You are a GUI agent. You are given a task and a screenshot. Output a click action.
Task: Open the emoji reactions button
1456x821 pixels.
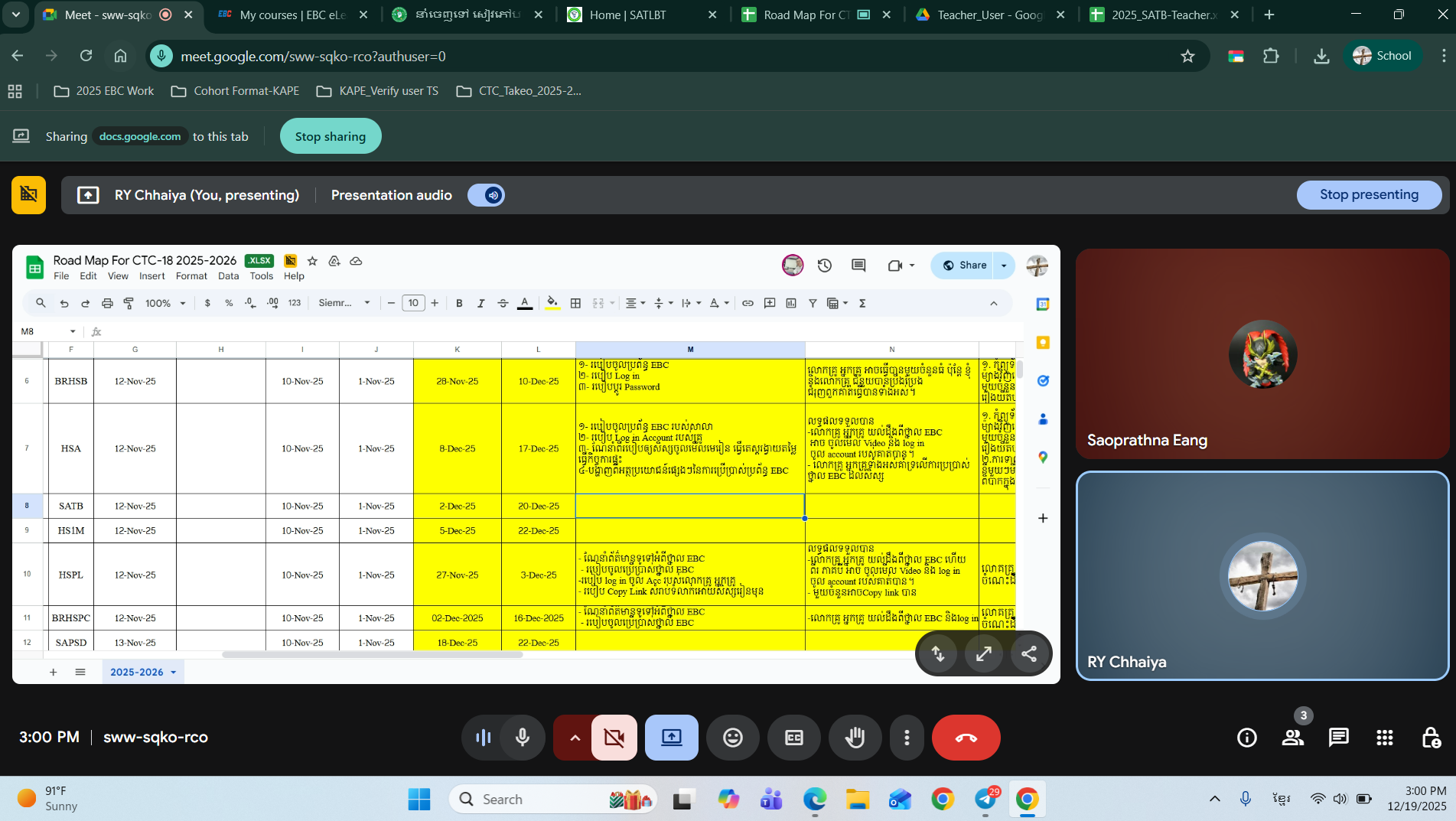coord(732,738)
